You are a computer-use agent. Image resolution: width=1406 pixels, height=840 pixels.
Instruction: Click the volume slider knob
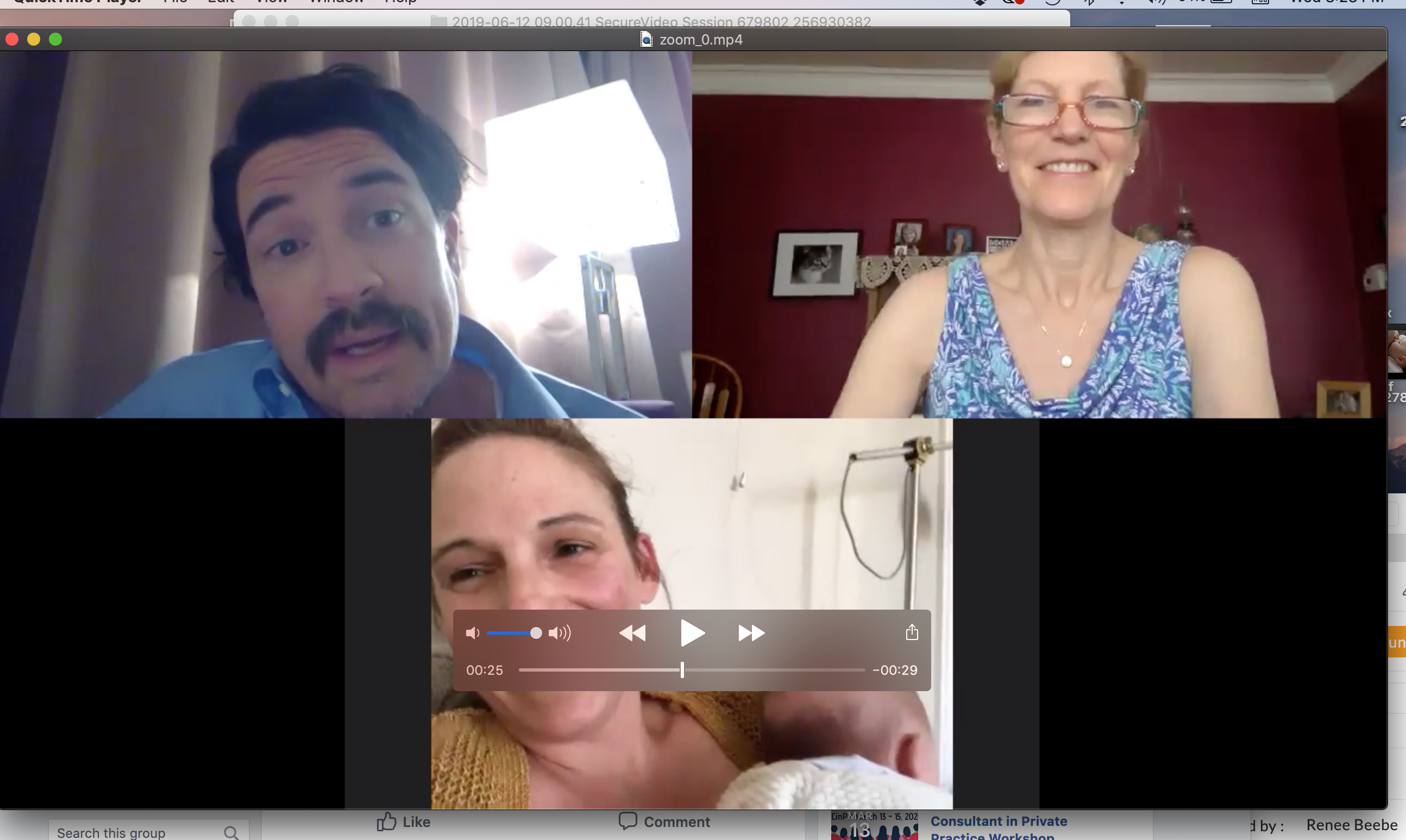point(536,633)
